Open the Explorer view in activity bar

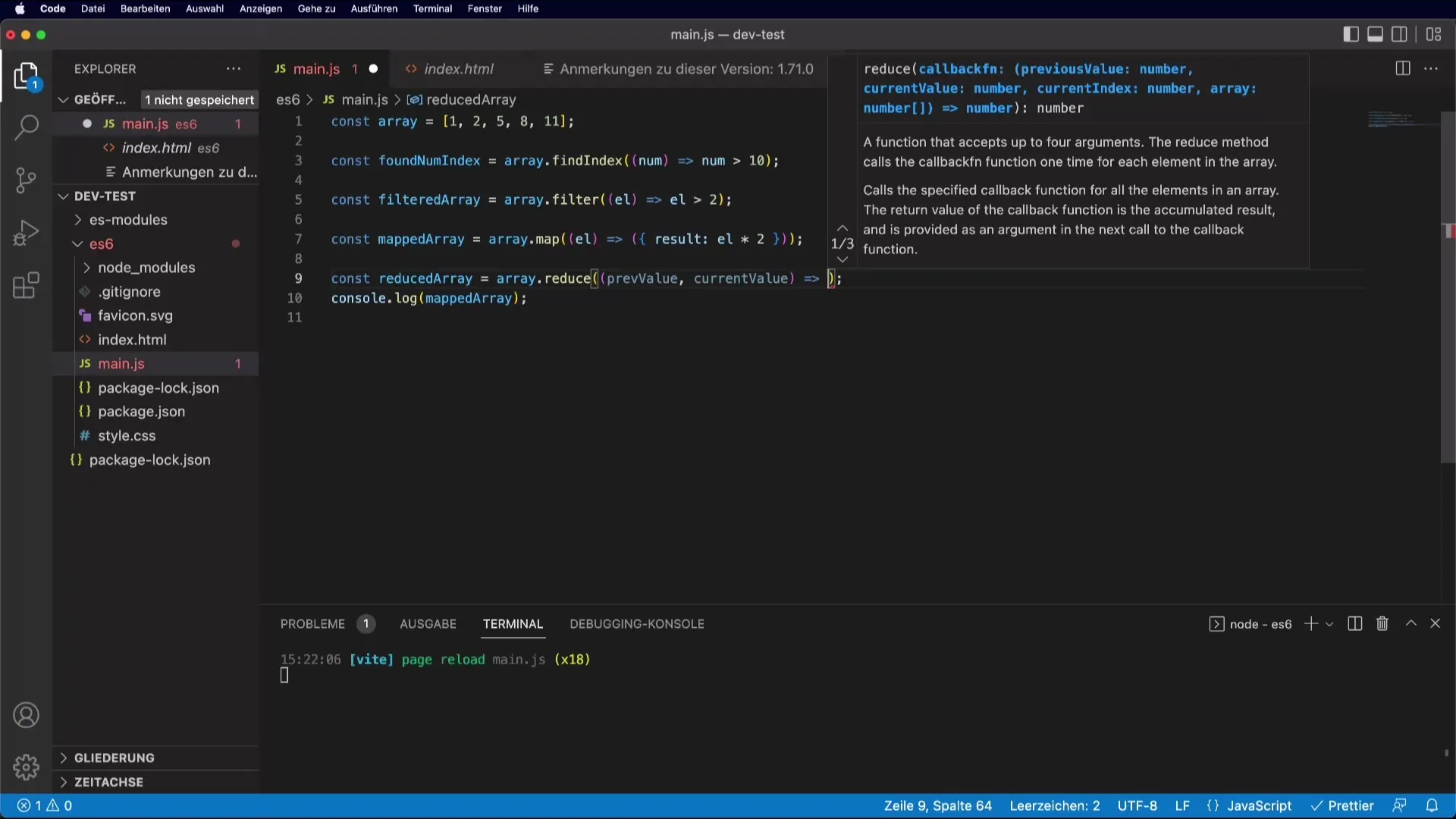[26, 77]
